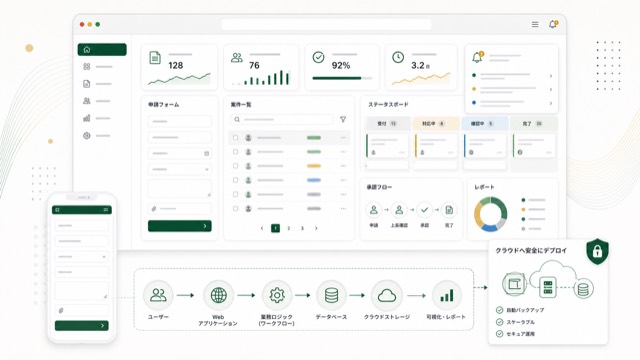Select page 1 button in the pagination
The image size is (640, 360).
[x=276, y=228]
